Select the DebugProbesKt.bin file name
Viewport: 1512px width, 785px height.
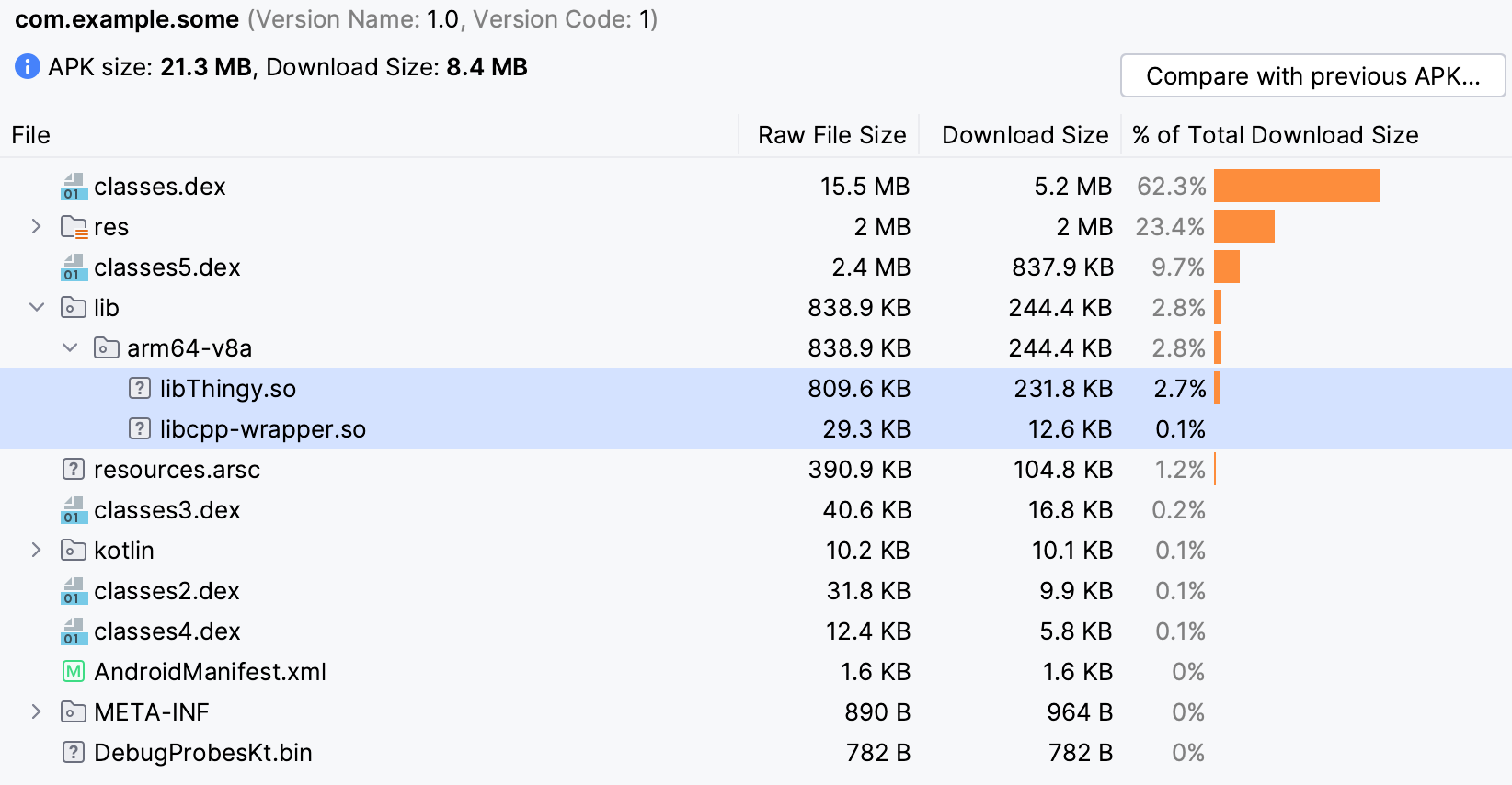coord(203,753)
